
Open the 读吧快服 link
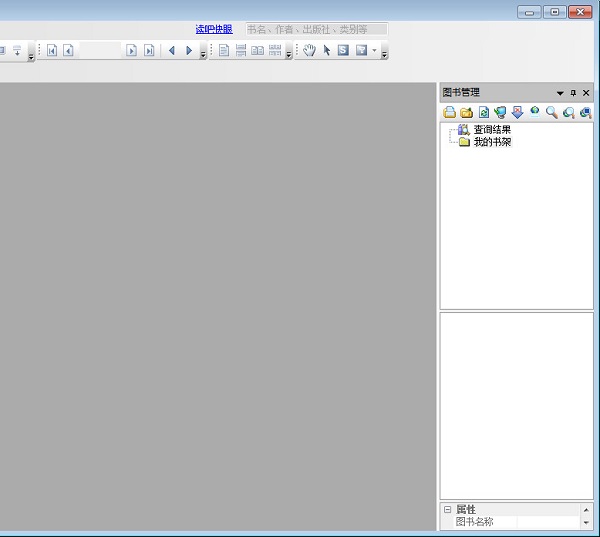214,30
